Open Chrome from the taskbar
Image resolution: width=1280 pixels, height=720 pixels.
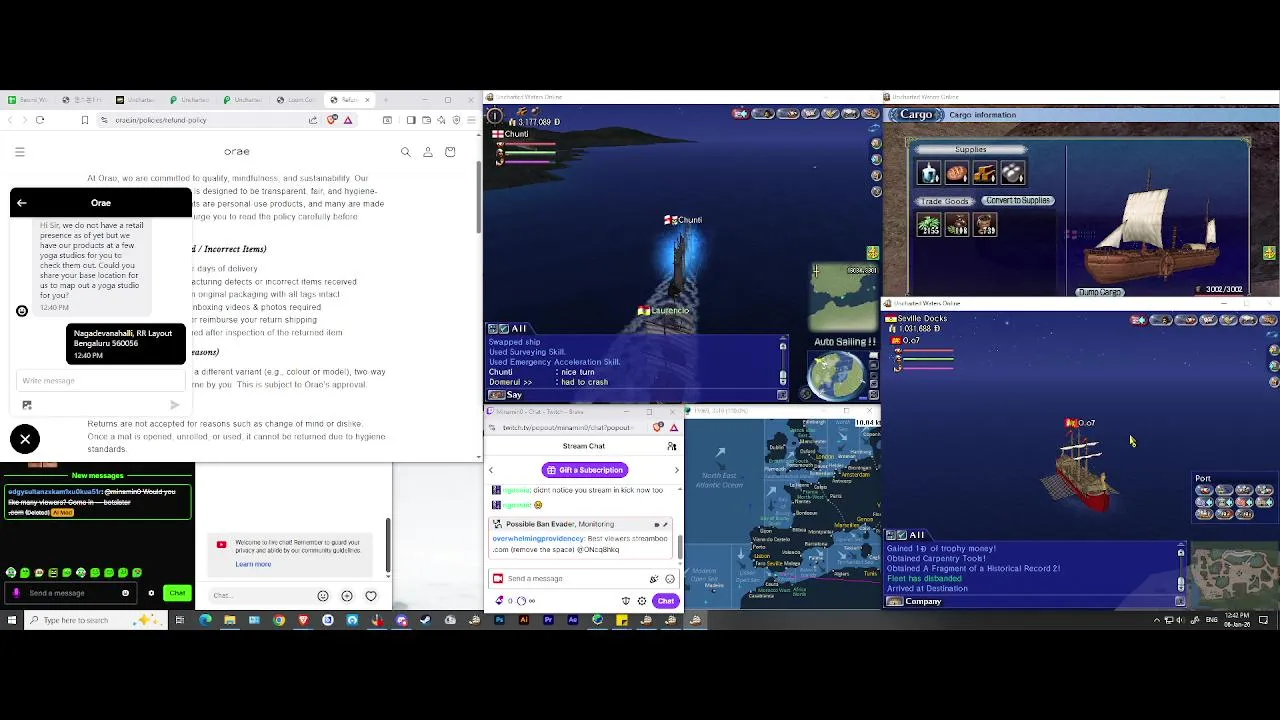279,620
